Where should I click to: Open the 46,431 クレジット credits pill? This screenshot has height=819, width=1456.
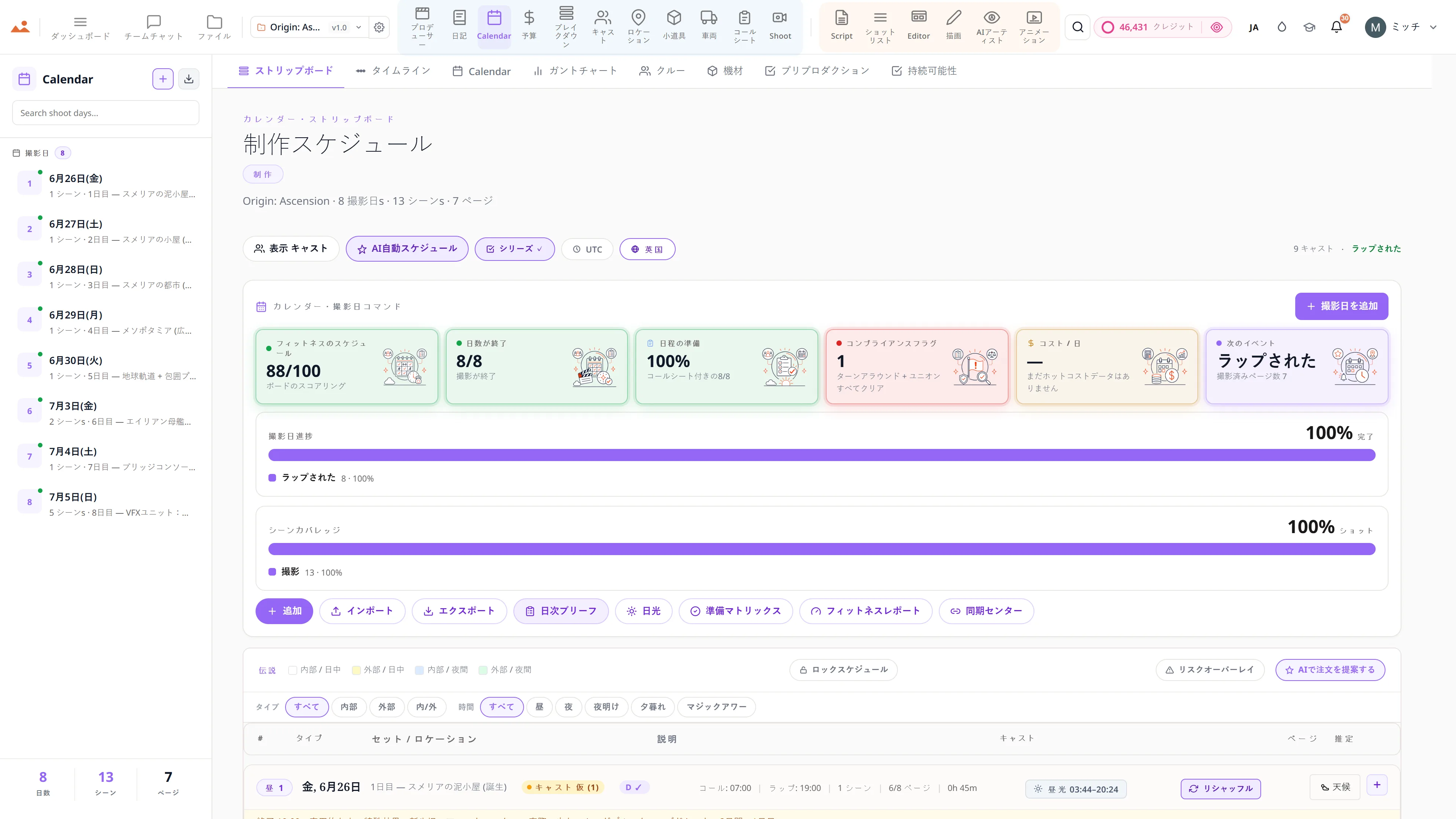pos(1162,27)
